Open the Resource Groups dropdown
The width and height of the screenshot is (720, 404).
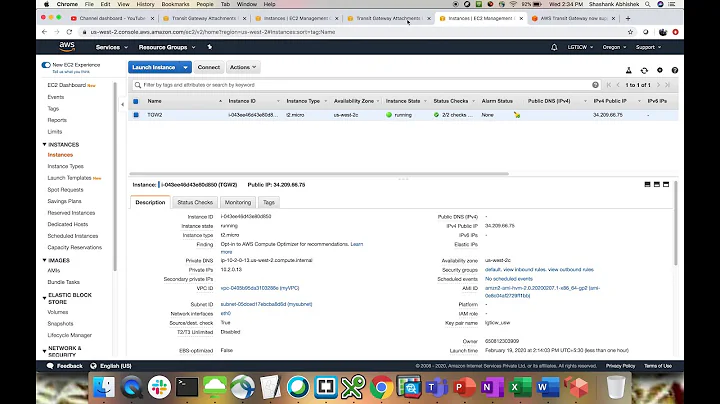click(x=167, y=47)
